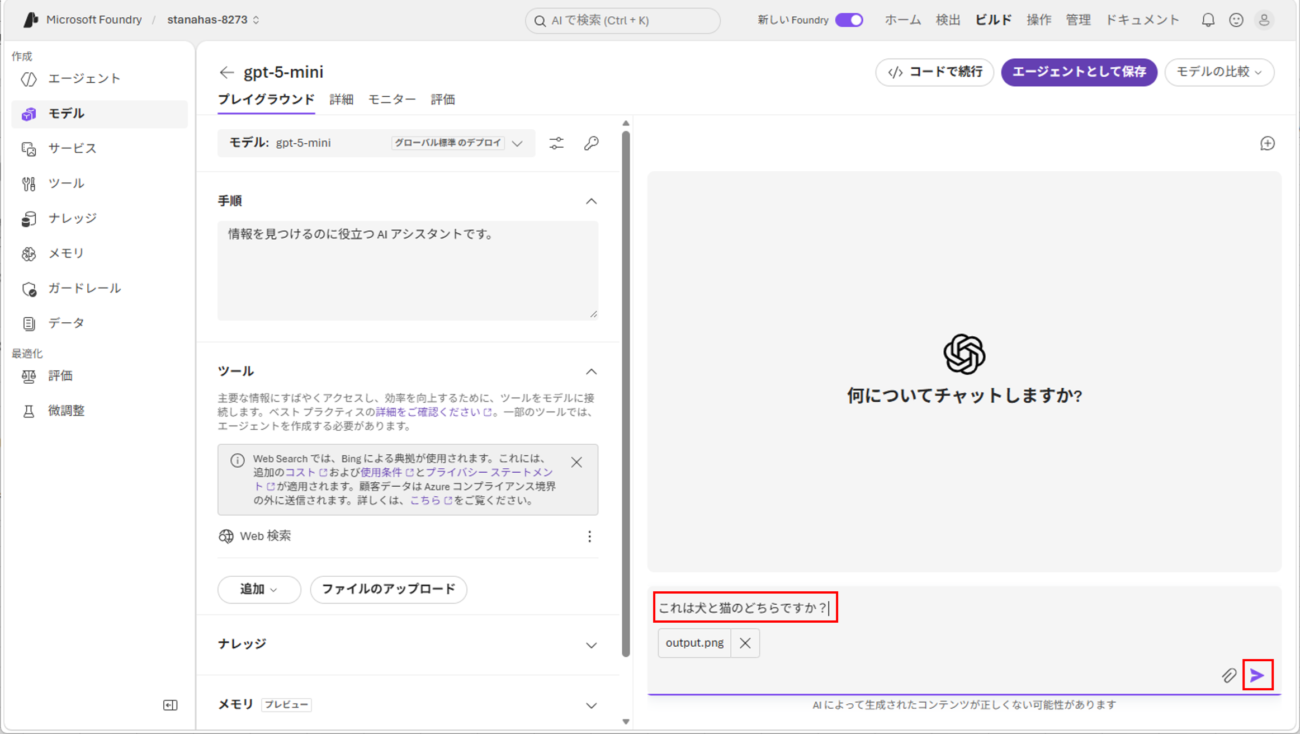Image resolution: width=1300 pixels, height=734 pixels.
Task: Open the user account avatar
Action: [1264, 20]
